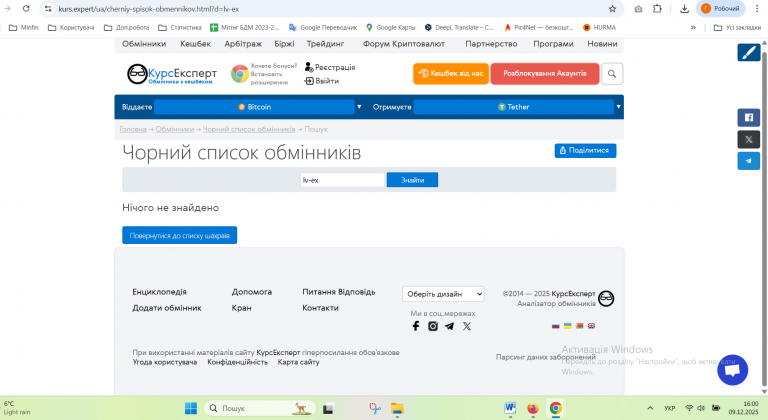Share via Facebook sidebar icon
The width and height of the screenshot is (768, 420).
click(748, 118)
